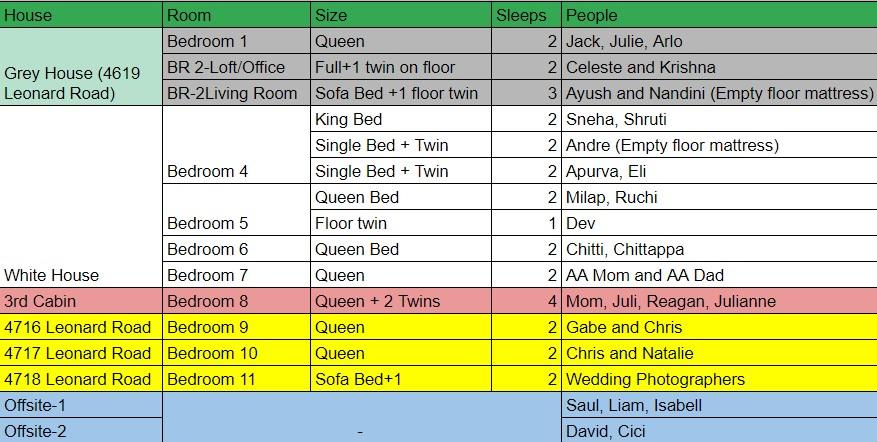
Task: Select the BR 2-Loft/Office cell
Action: [237, 67]
